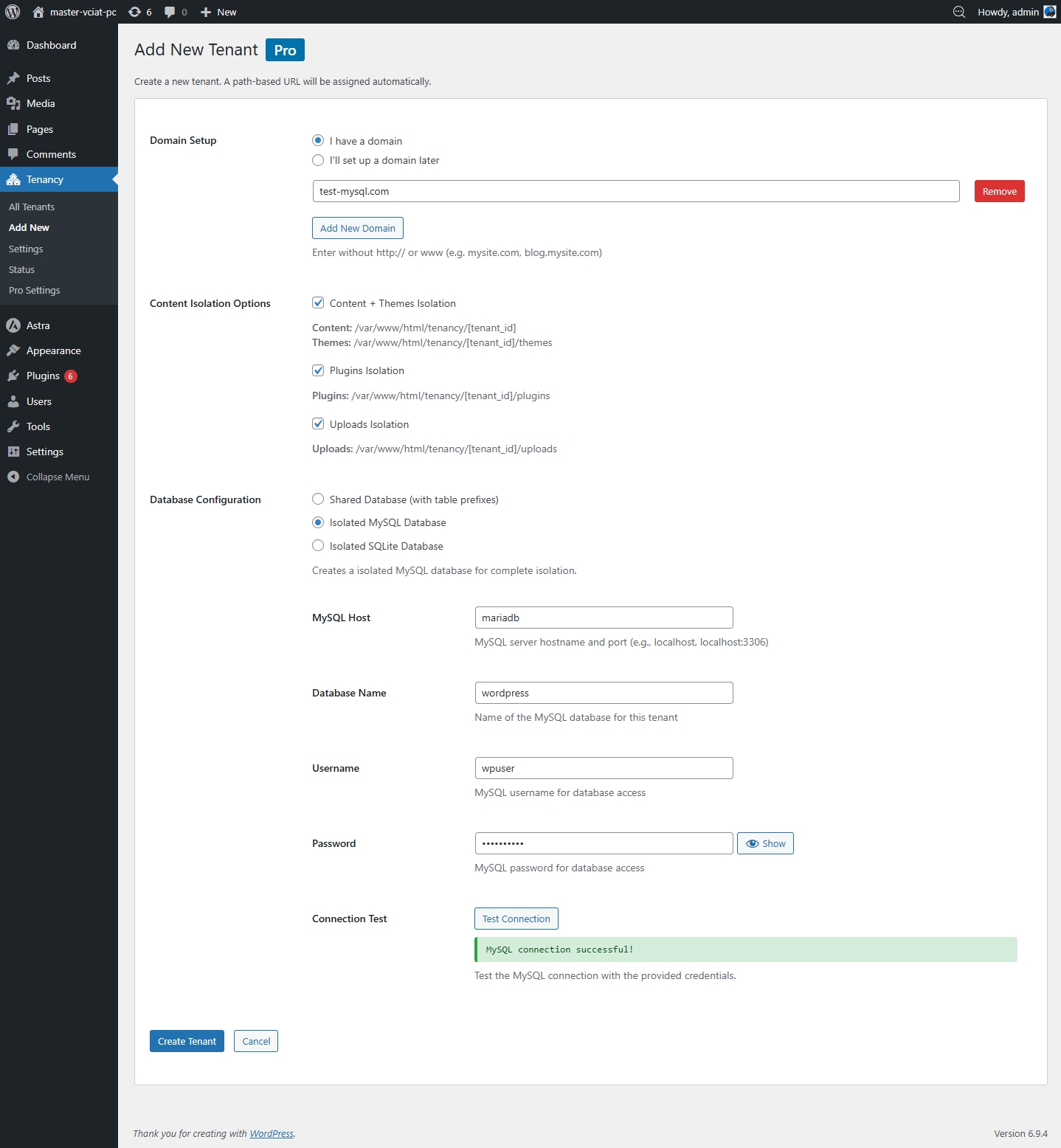Remove the test-mysql.com domain
1061x1148 pixels.
click(999, 191)
